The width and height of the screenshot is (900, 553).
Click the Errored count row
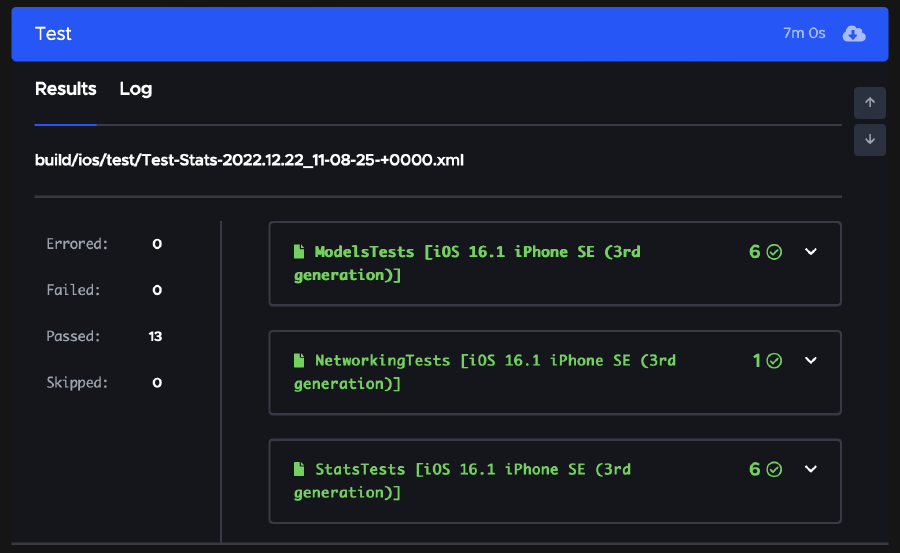click(x=103, y=245)
